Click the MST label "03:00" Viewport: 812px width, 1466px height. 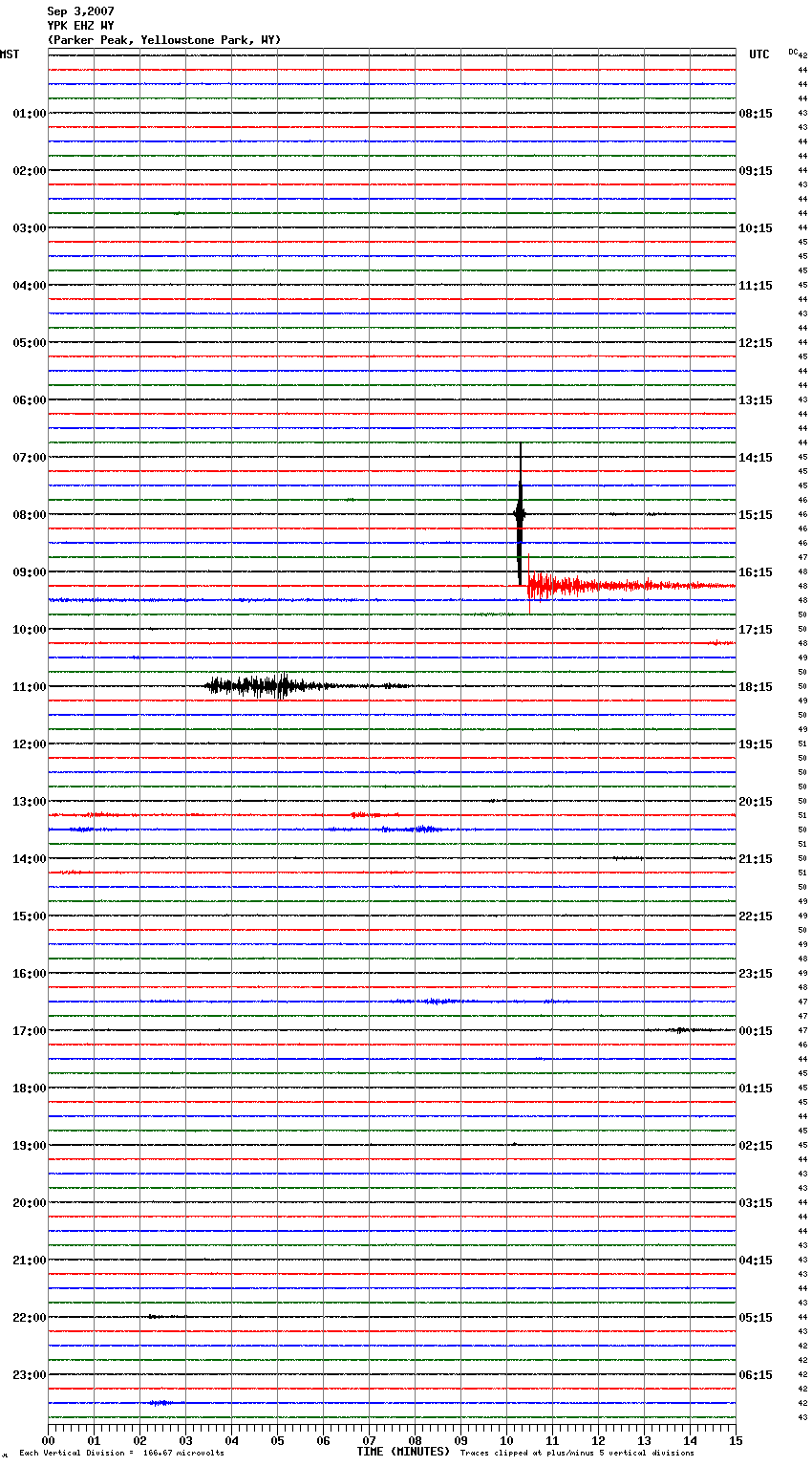pos(30,228)
